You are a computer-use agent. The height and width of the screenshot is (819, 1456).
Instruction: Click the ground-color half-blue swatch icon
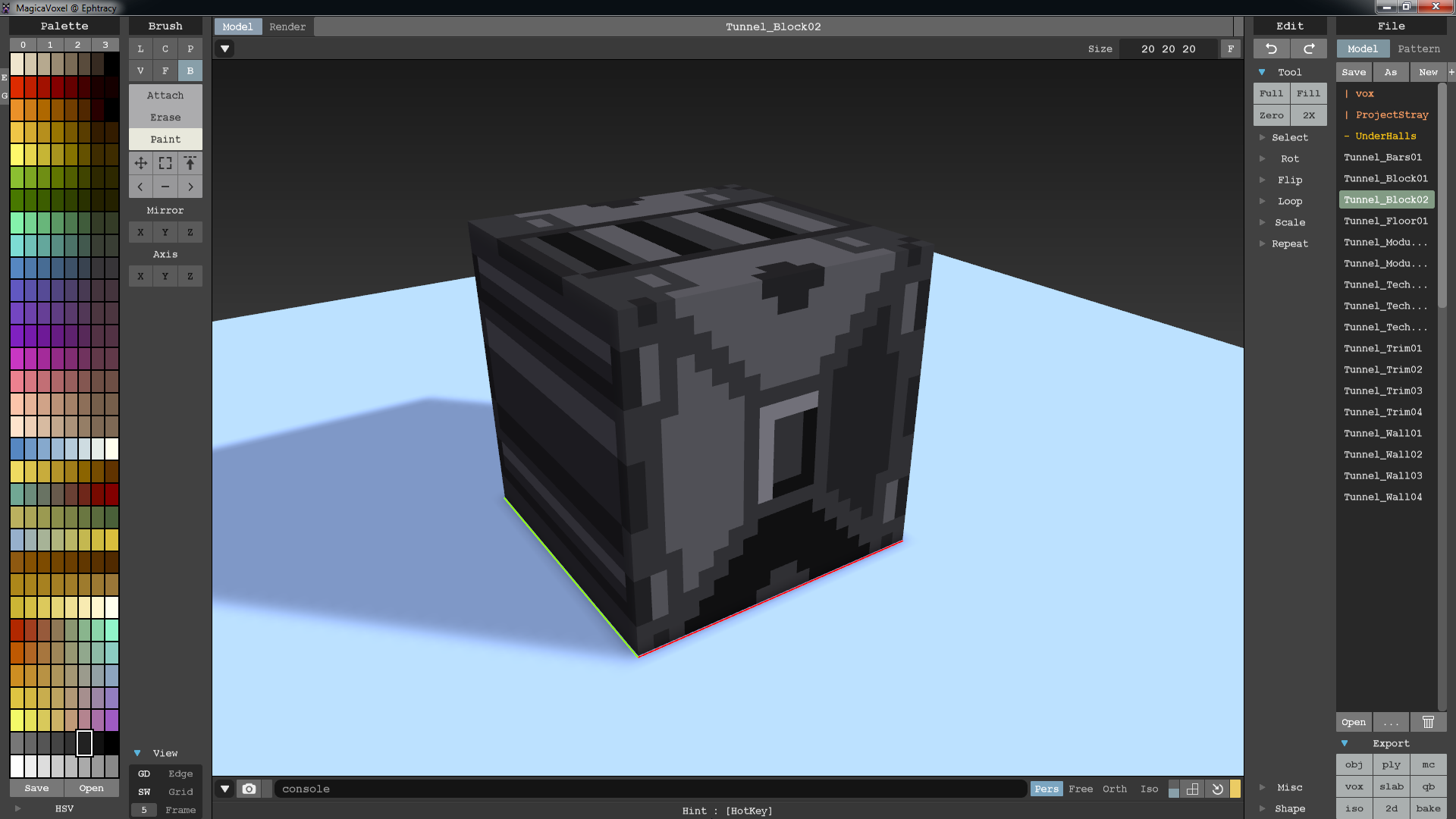point(1174,789)
